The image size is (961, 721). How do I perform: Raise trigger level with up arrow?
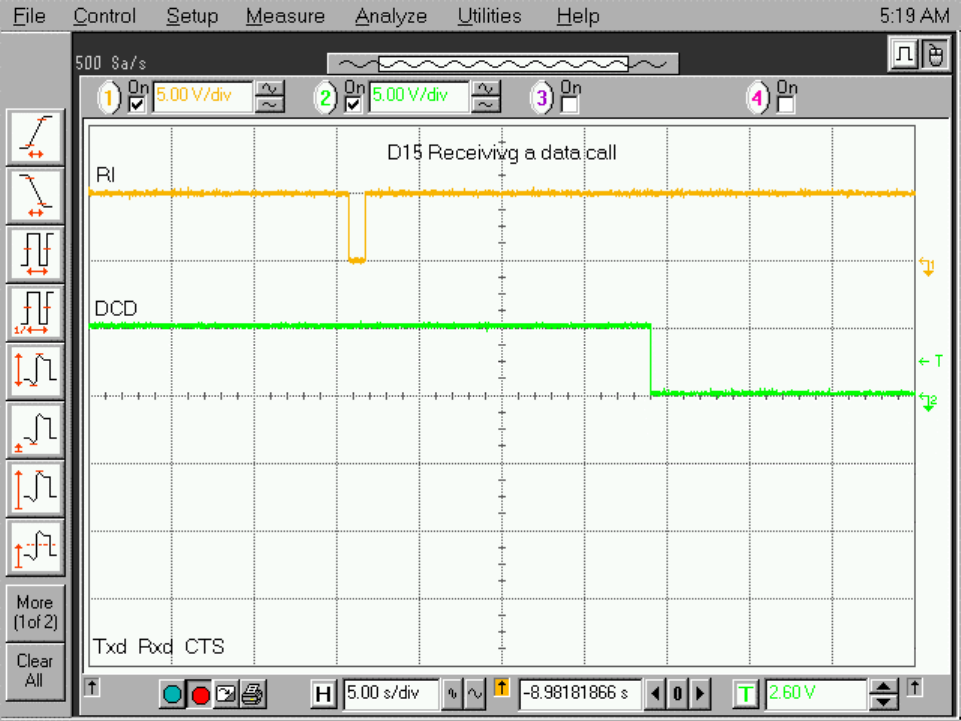tap(884, 687)
